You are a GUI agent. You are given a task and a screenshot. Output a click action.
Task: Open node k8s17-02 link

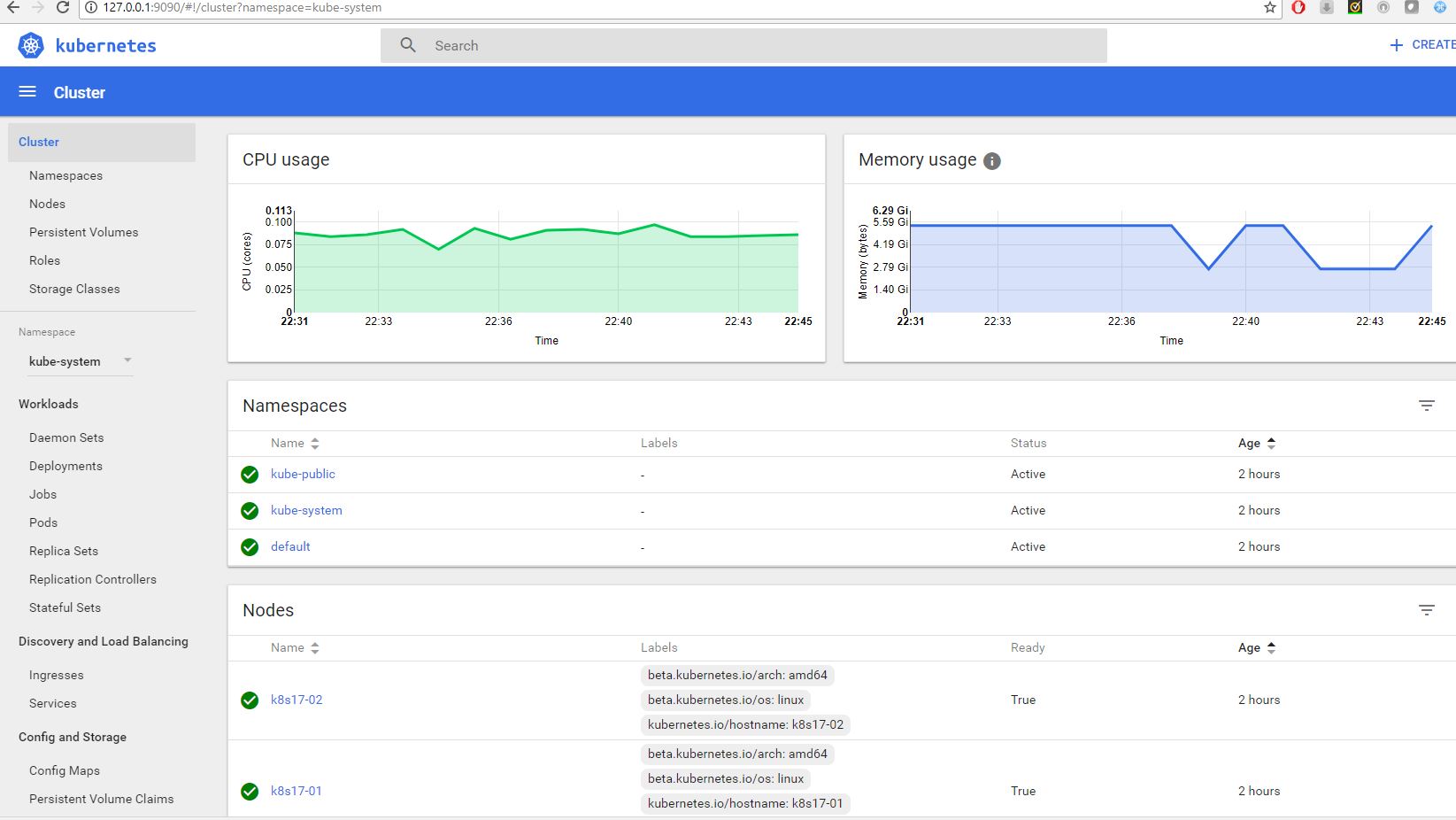[297, 700]
